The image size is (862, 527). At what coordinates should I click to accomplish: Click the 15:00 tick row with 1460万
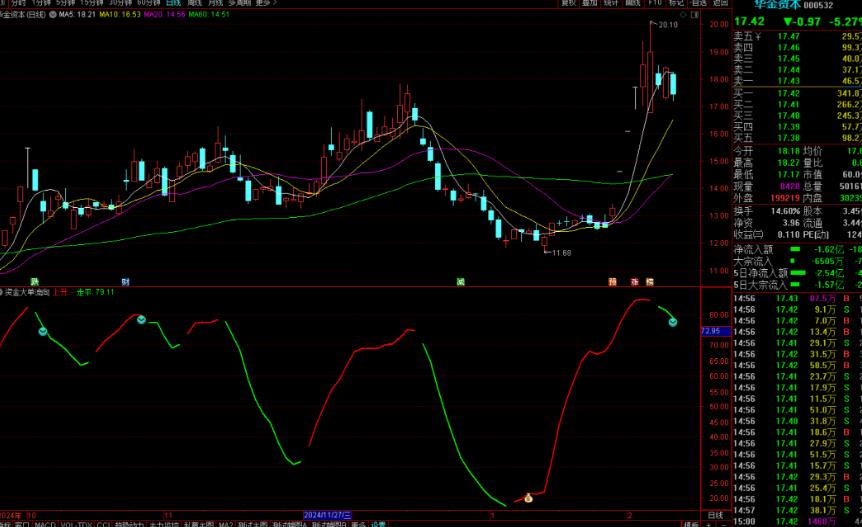797,521
